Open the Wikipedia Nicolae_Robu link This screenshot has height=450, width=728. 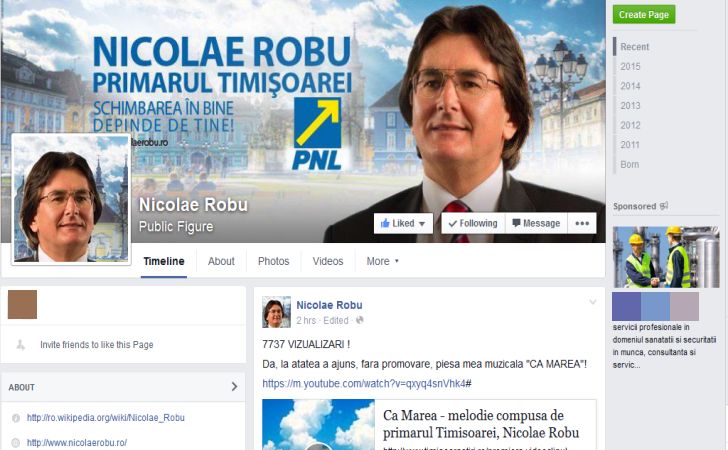coord(105,418)
